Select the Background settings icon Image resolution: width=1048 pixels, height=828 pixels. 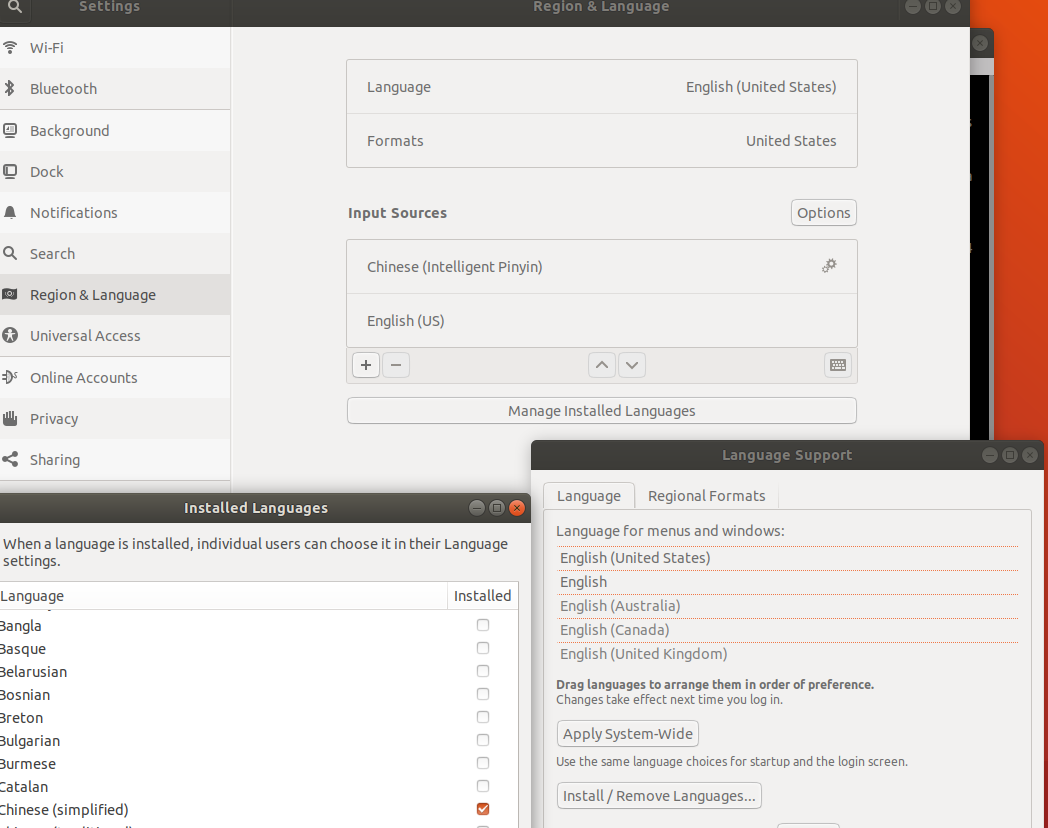pyautogui.click(x=11, y=130)
